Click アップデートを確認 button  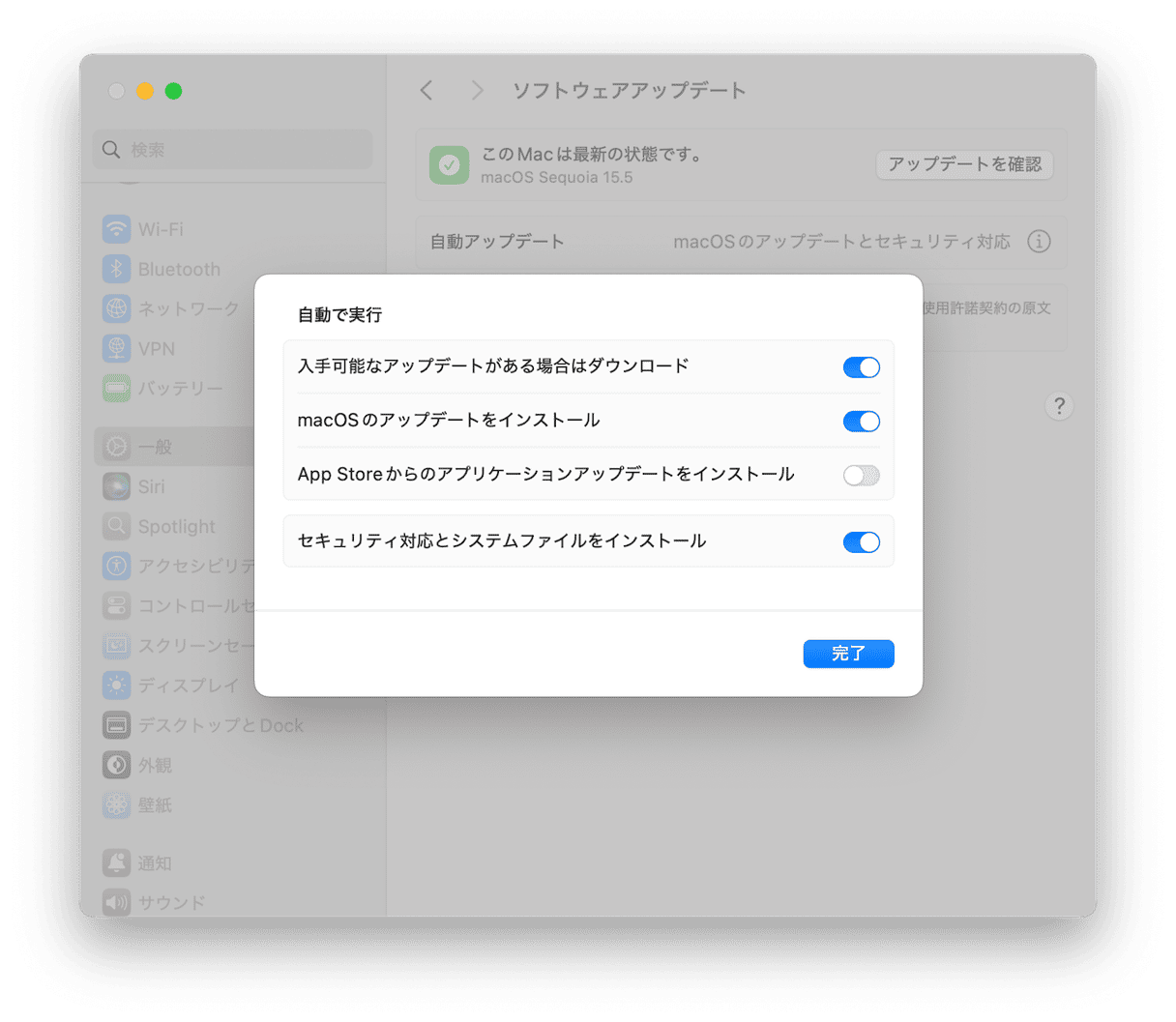(964, 164)
